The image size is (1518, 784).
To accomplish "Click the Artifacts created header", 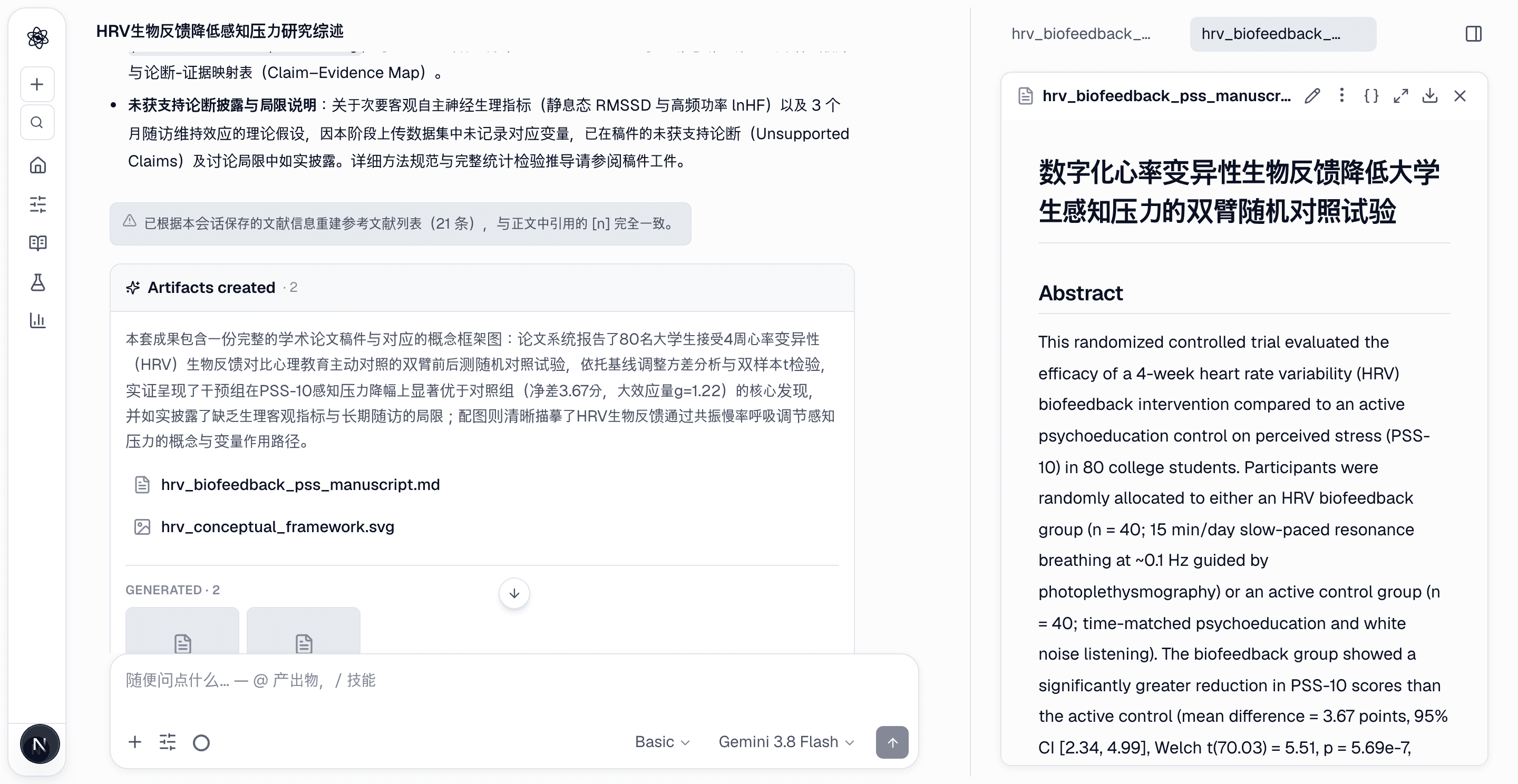I will point(481,288).
